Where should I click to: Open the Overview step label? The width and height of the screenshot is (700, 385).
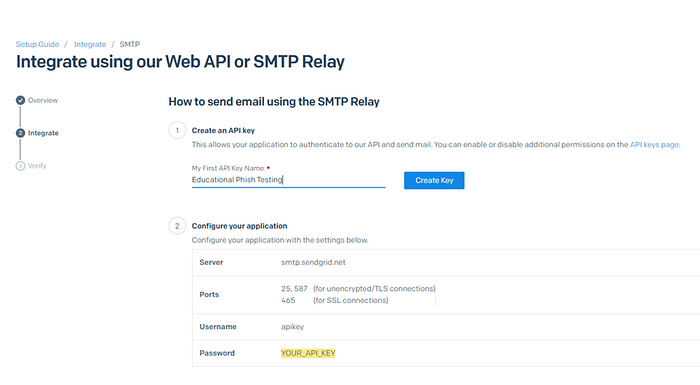pos(43,100)
